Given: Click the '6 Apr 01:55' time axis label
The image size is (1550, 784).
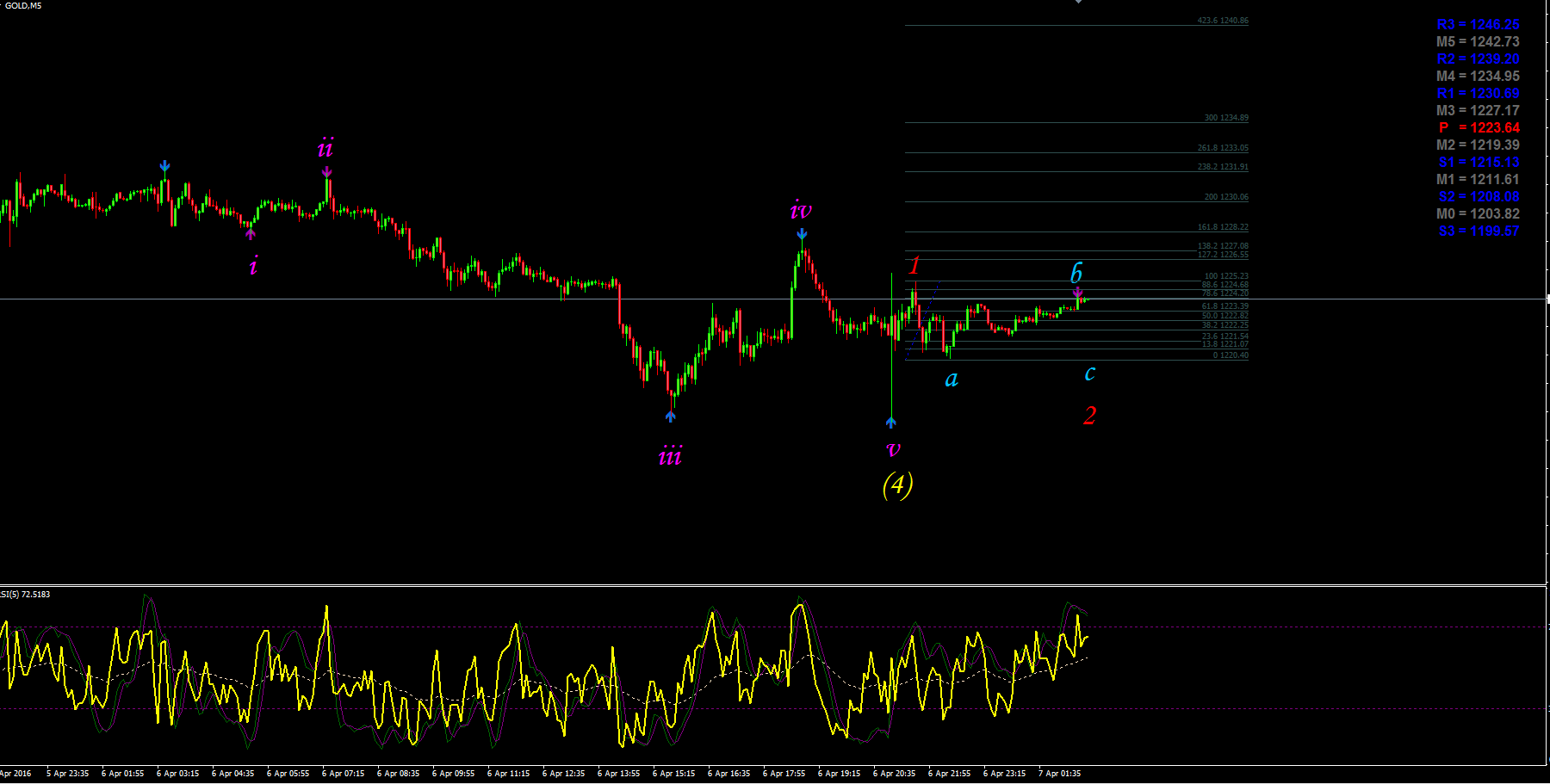Looking at the screenshot, I should pos(123,774).
